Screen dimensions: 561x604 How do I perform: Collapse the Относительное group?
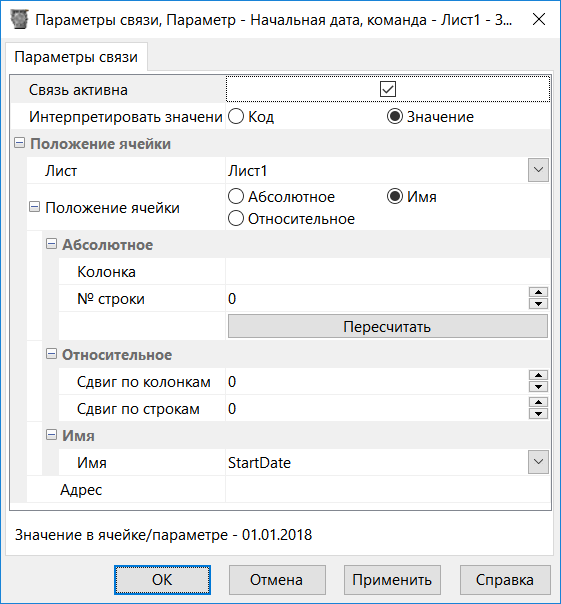tap(51, 354)
